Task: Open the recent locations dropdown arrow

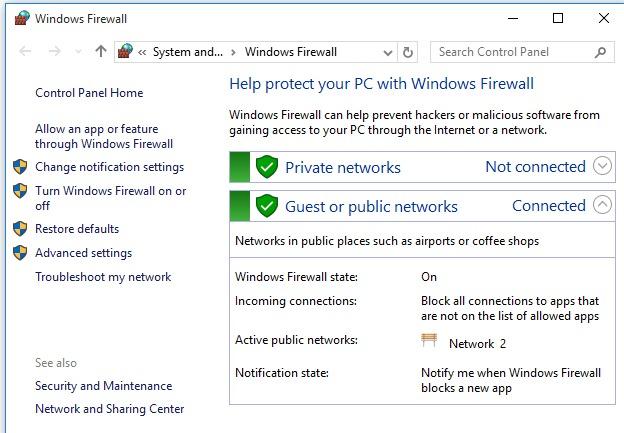Action: [78, 51]
